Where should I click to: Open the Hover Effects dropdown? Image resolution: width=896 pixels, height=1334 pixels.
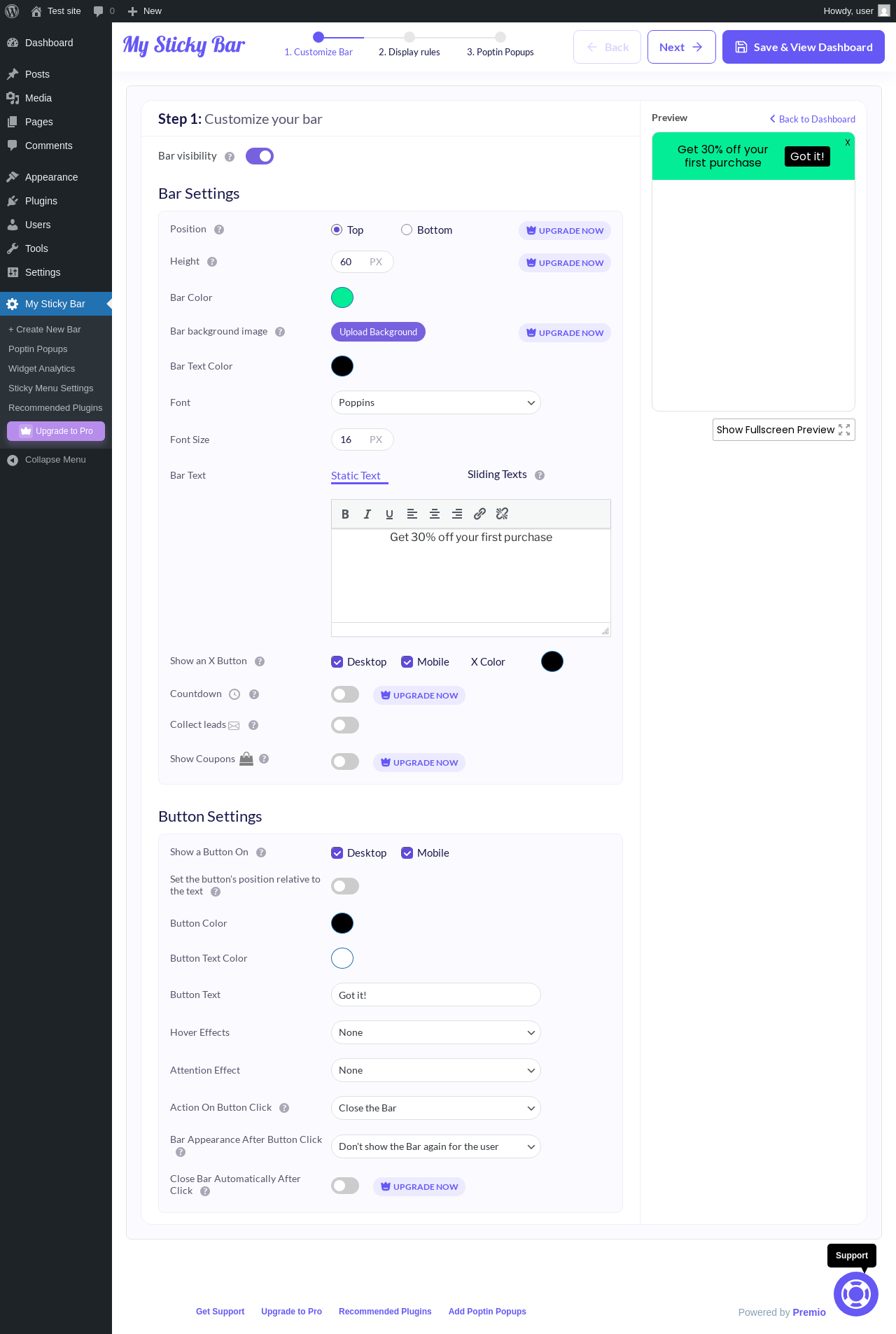(436, 1032)
